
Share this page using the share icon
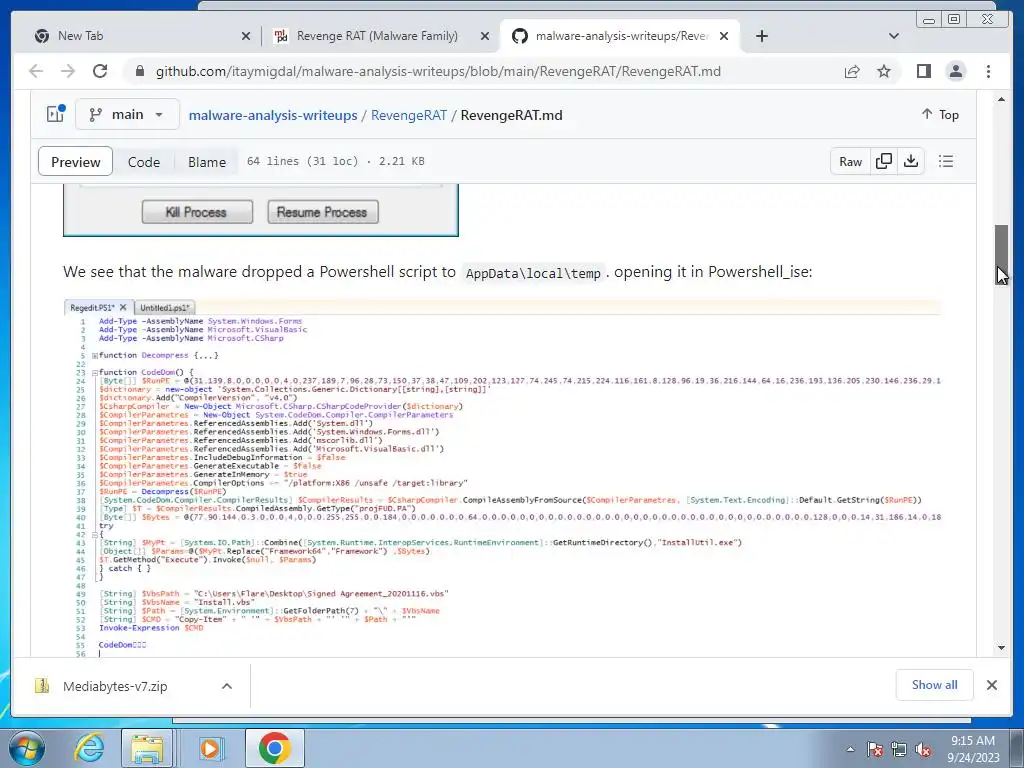click(852, 71)
